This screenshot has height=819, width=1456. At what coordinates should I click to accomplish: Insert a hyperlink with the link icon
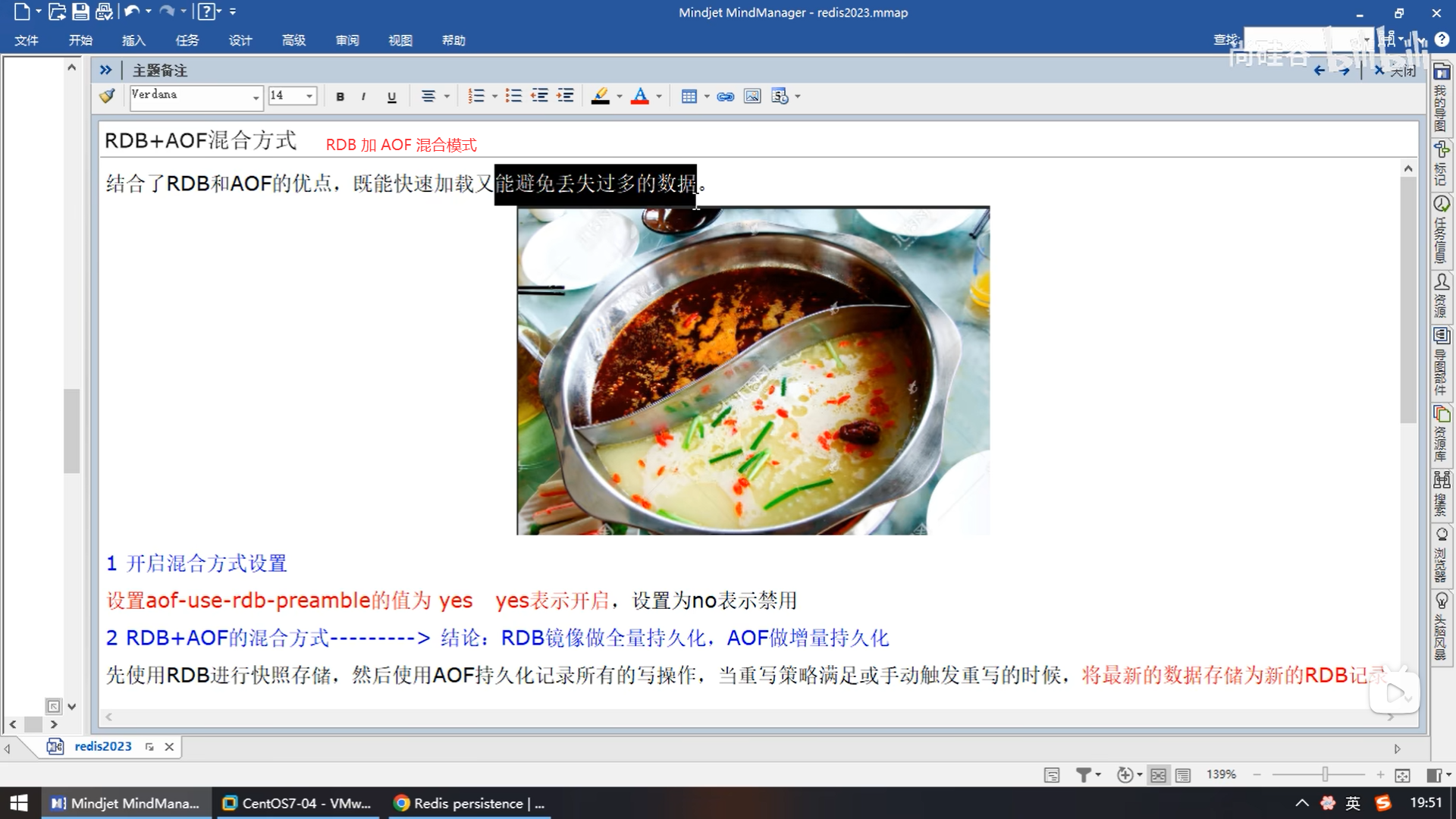725,96
